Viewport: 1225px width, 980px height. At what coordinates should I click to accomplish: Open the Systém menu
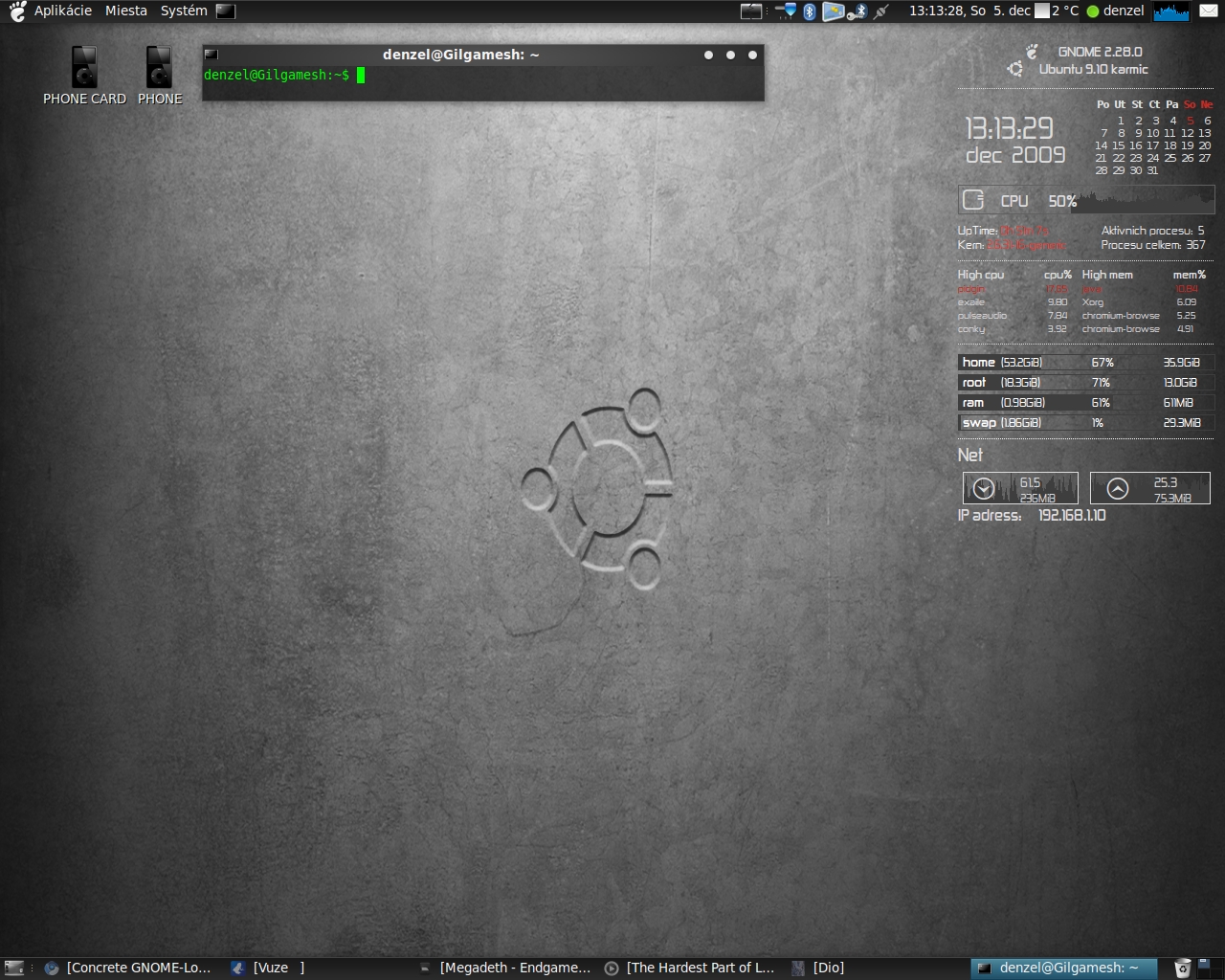pos(184,11)
